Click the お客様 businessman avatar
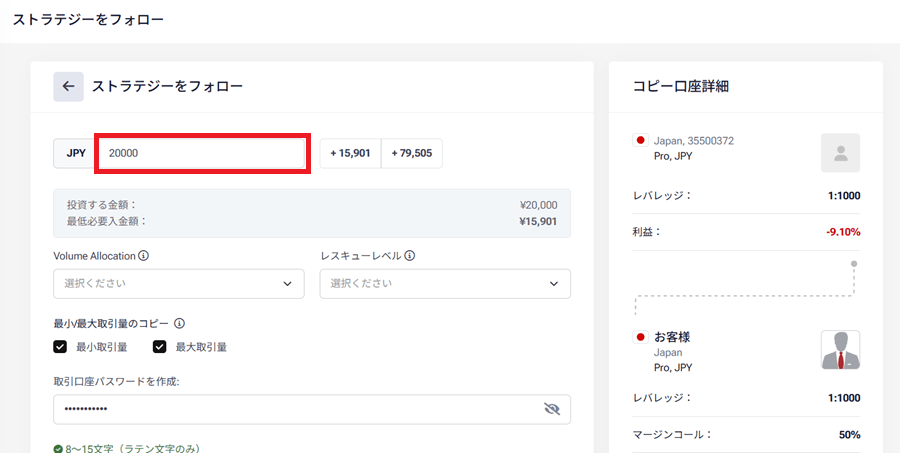Screen dimensions: 900x453 pos(840,350)
